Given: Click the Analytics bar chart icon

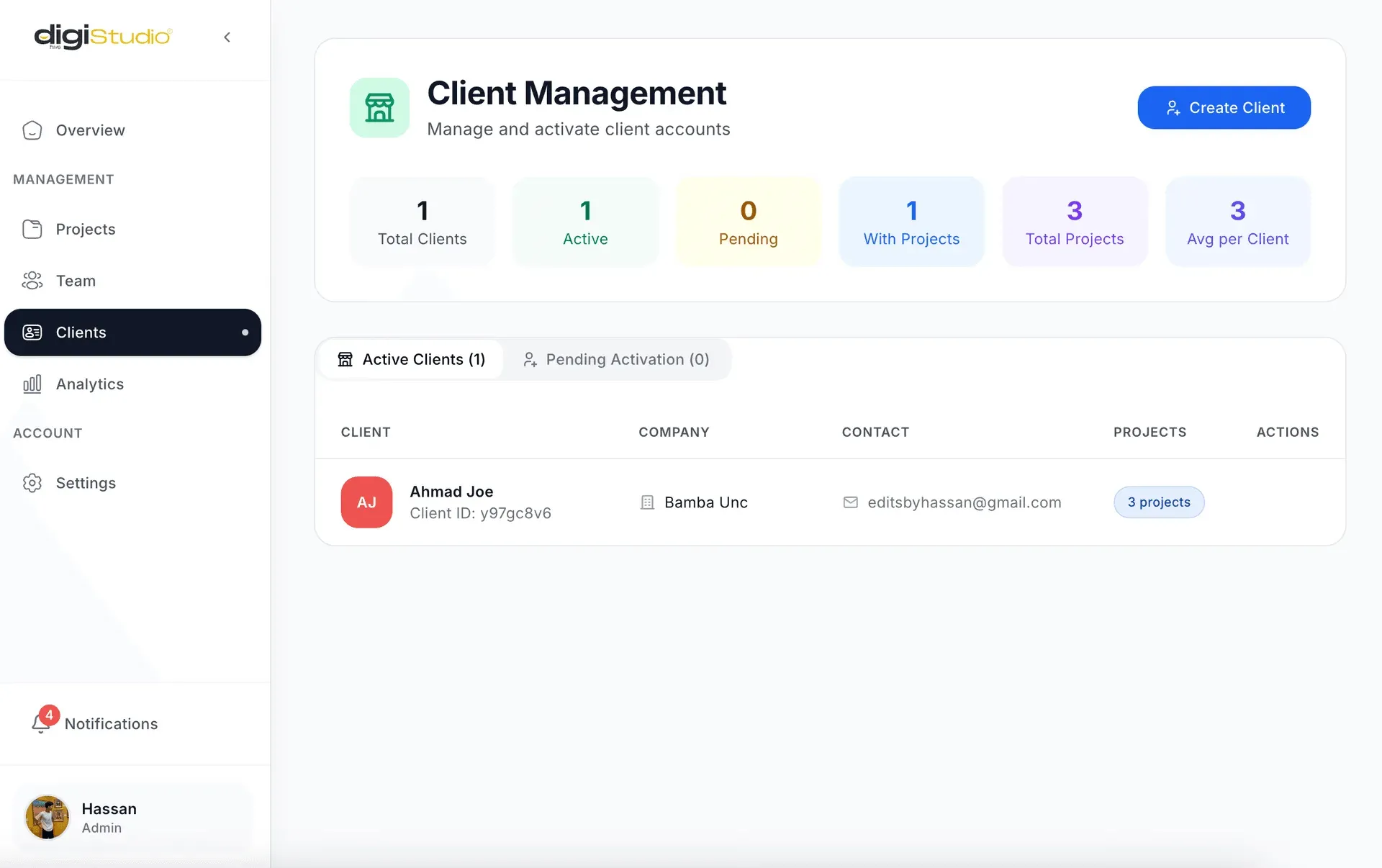Looking at the screenshot, I should tap(32, 384).
